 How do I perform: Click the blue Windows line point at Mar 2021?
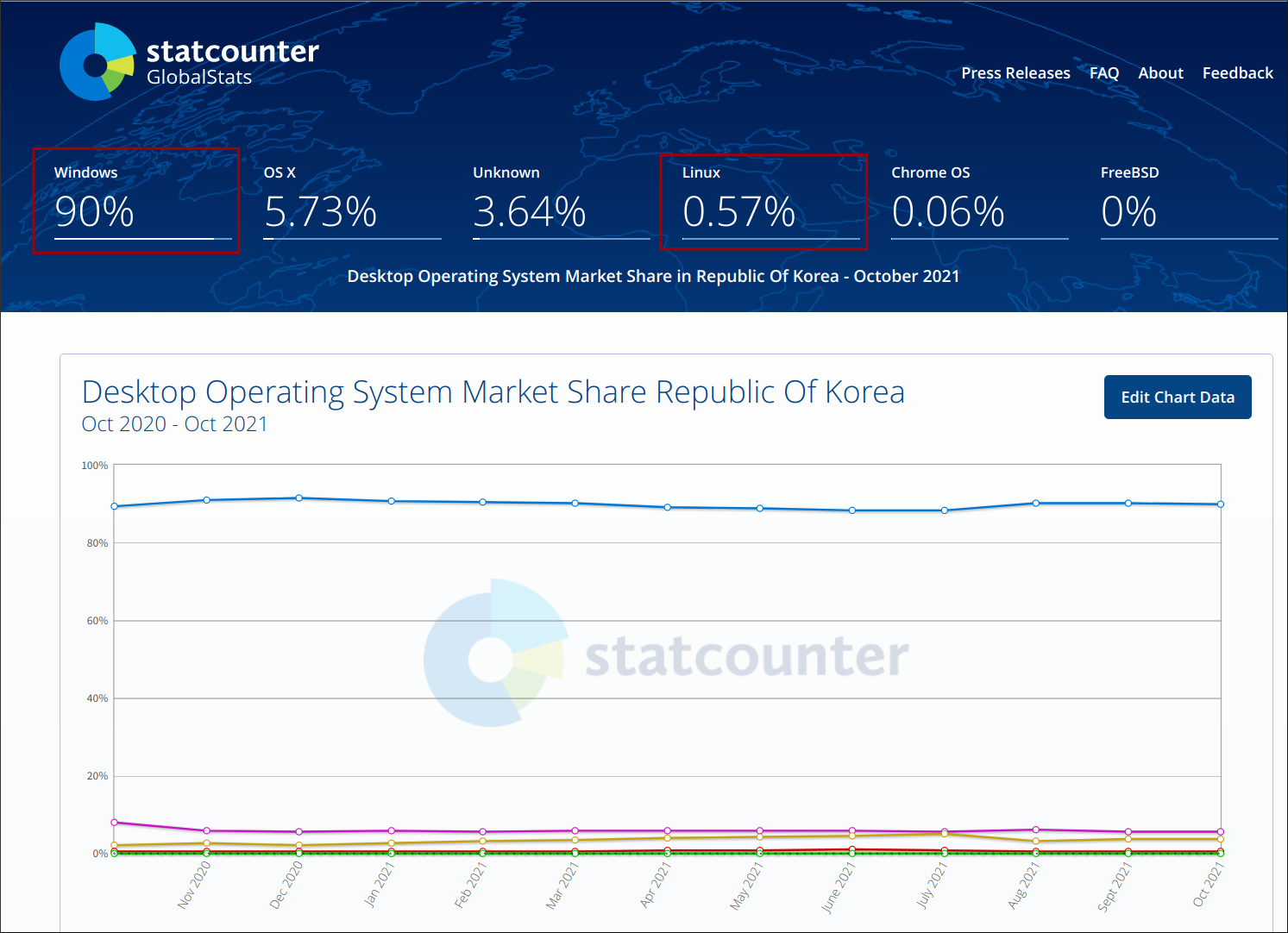pyautogui.click(x=575, y=504)
